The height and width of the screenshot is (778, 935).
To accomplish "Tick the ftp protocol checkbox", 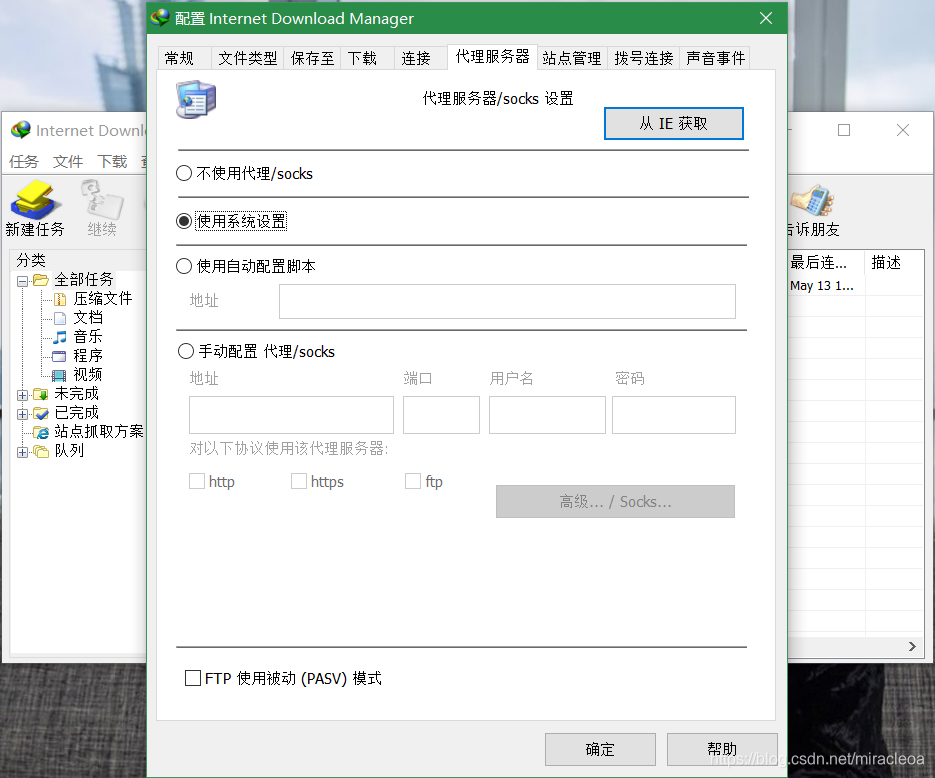I will click(x=413, y=481).
